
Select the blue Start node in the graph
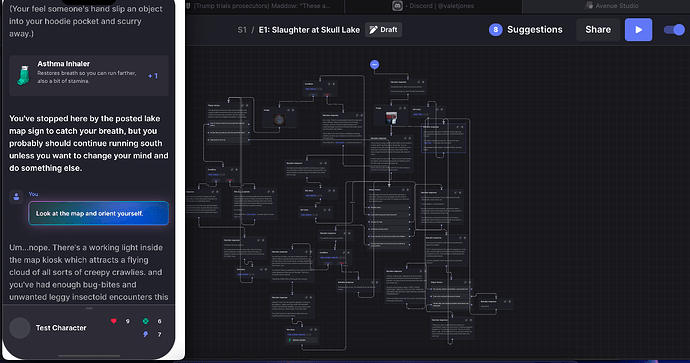tap(374, 65)
